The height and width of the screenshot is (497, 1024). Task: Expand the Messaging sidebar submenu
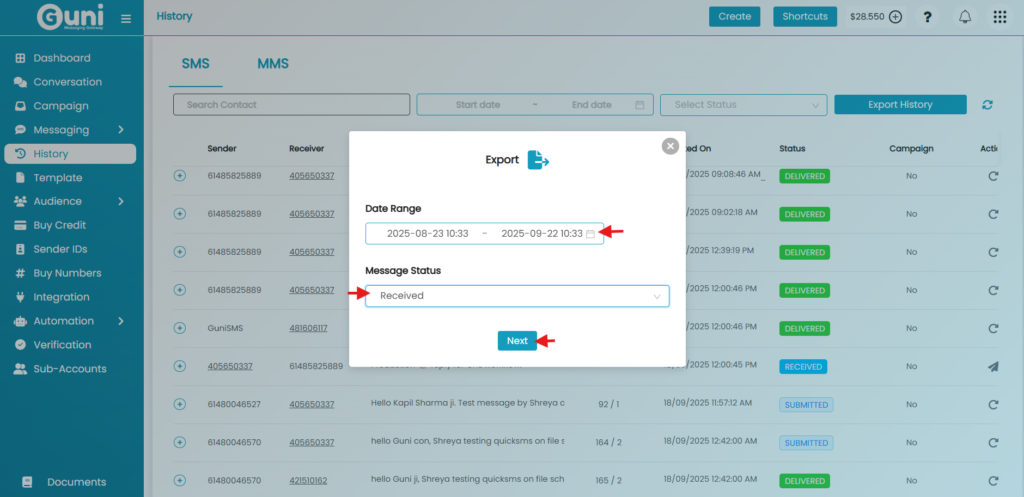coord(120,130)
